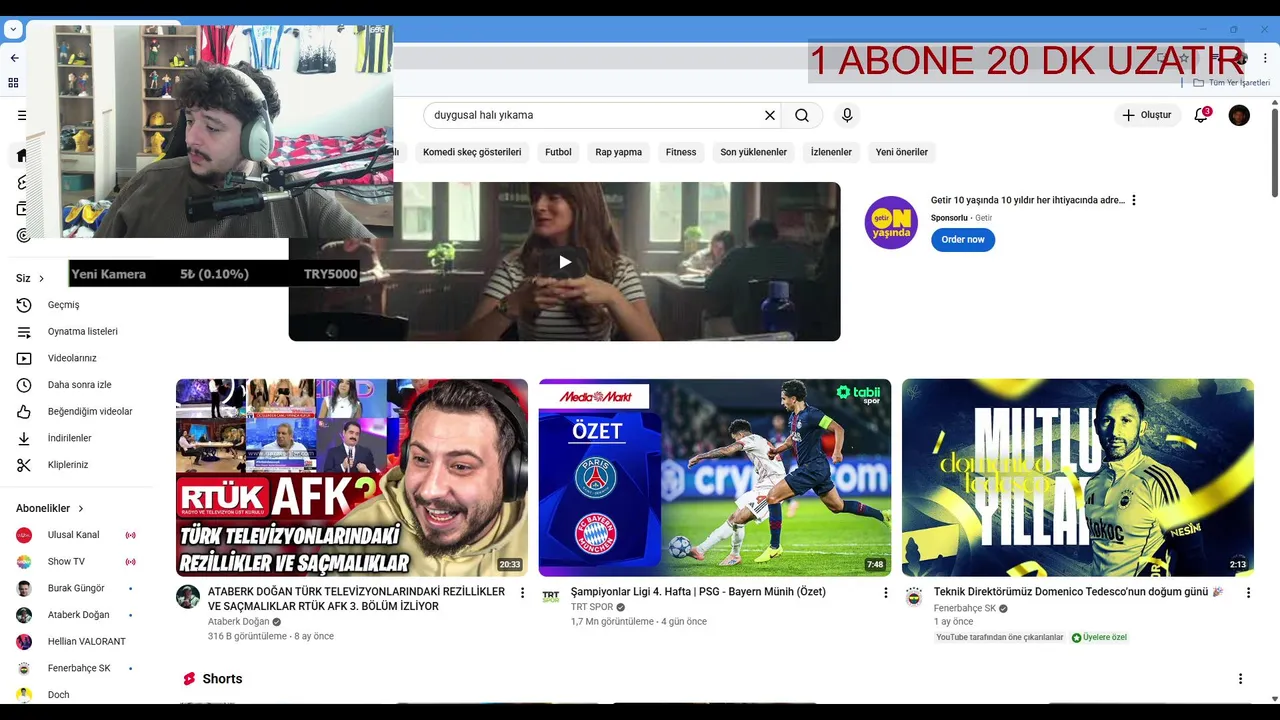This screenshot has height=720, width=1280.
Task: Select Fitness filter chip
Action: (x=681, y=152)
